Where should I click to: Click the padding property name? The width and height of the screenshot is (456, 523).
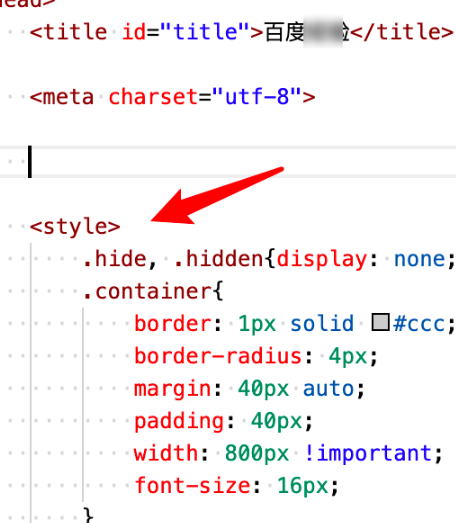pos(179,421)
